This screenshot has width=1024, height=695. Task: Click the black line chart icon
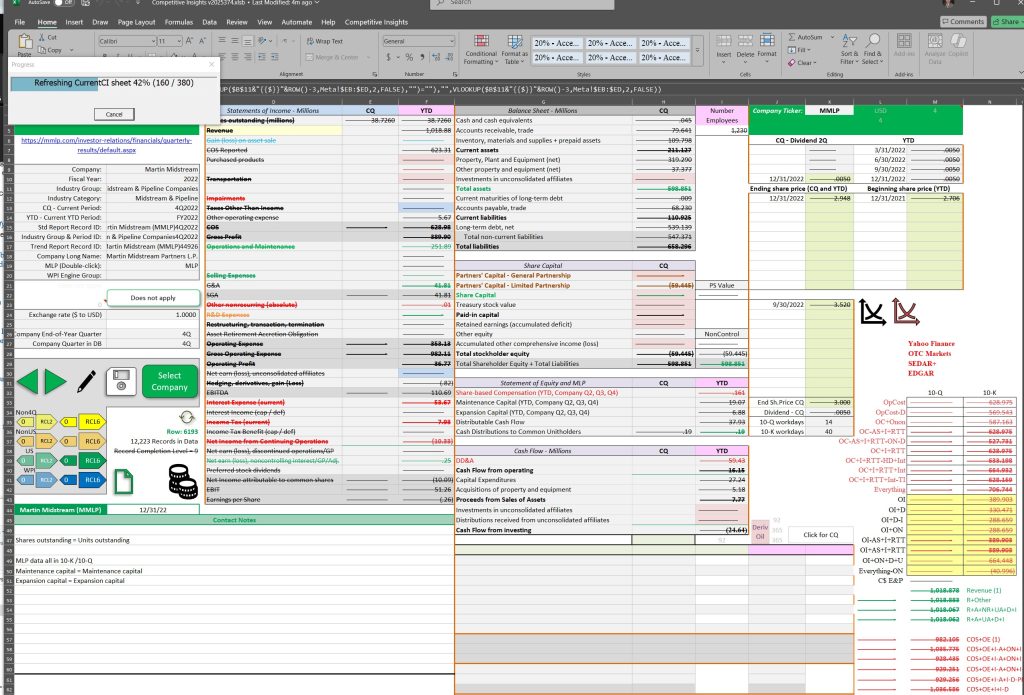pyautogui.click(x=872, y=312)
